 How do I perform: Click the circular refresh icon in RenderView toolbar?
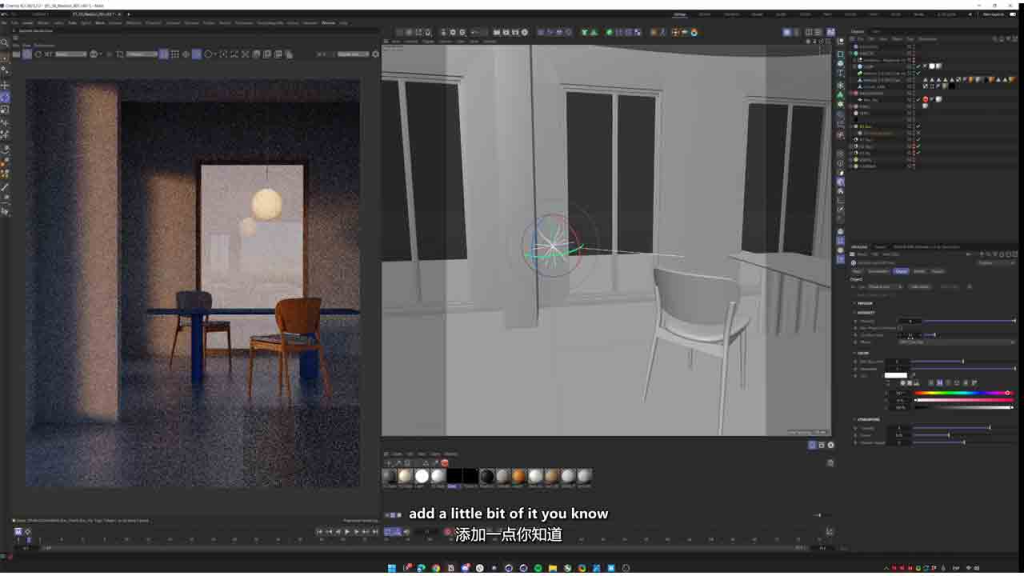38,54
